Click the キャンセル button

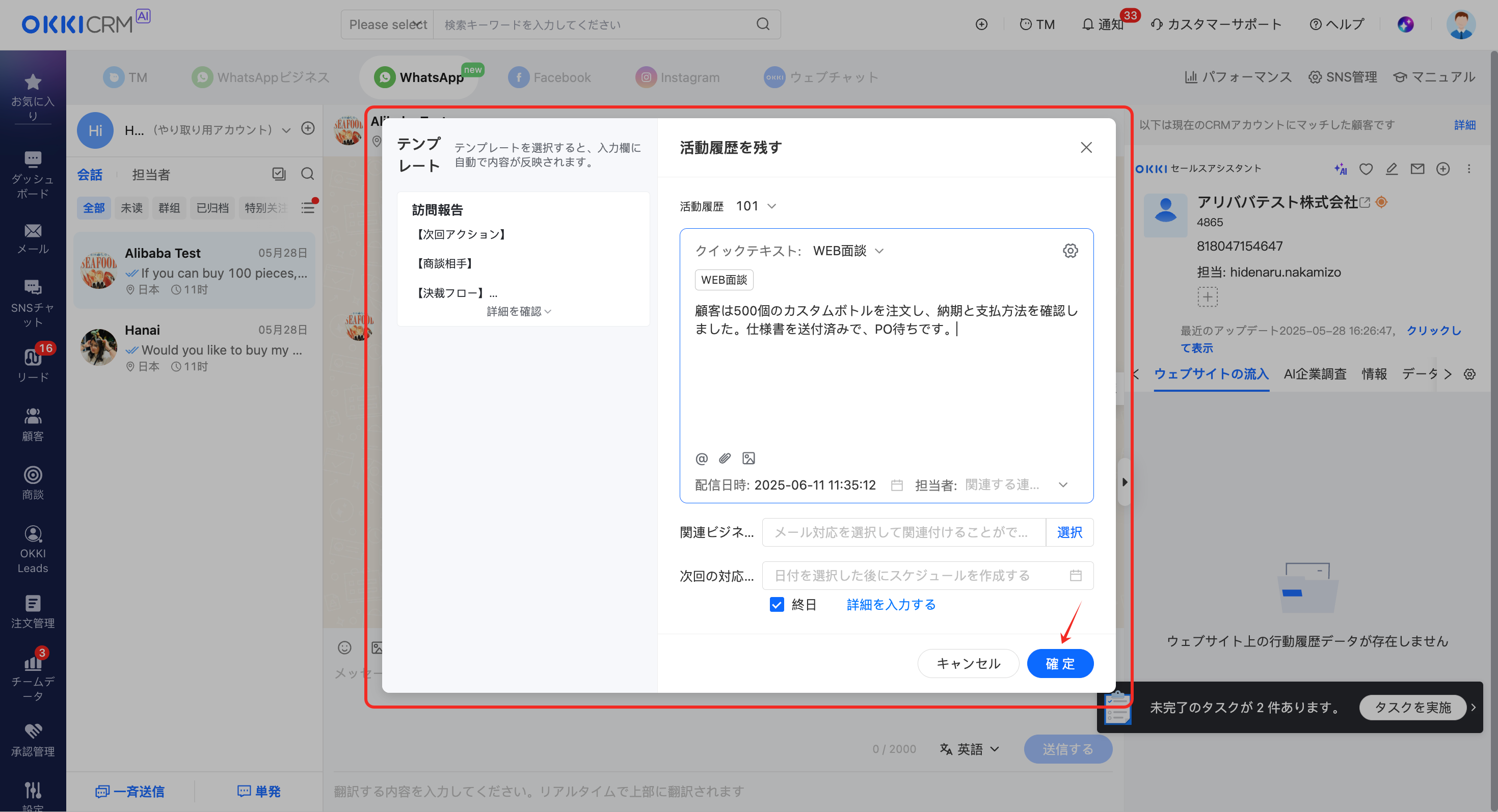pos(968,663)
